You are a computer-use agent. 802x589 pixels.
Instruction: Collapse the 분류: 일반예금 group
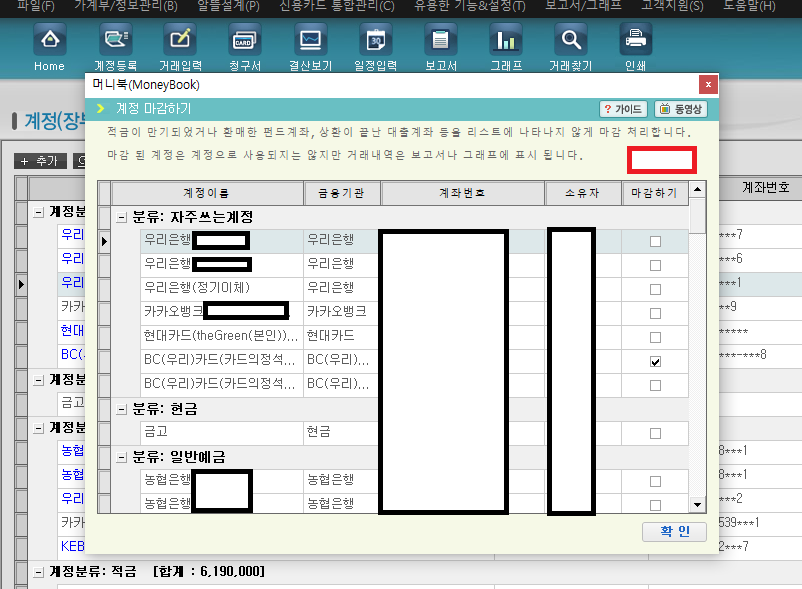(x=121, y=458)
